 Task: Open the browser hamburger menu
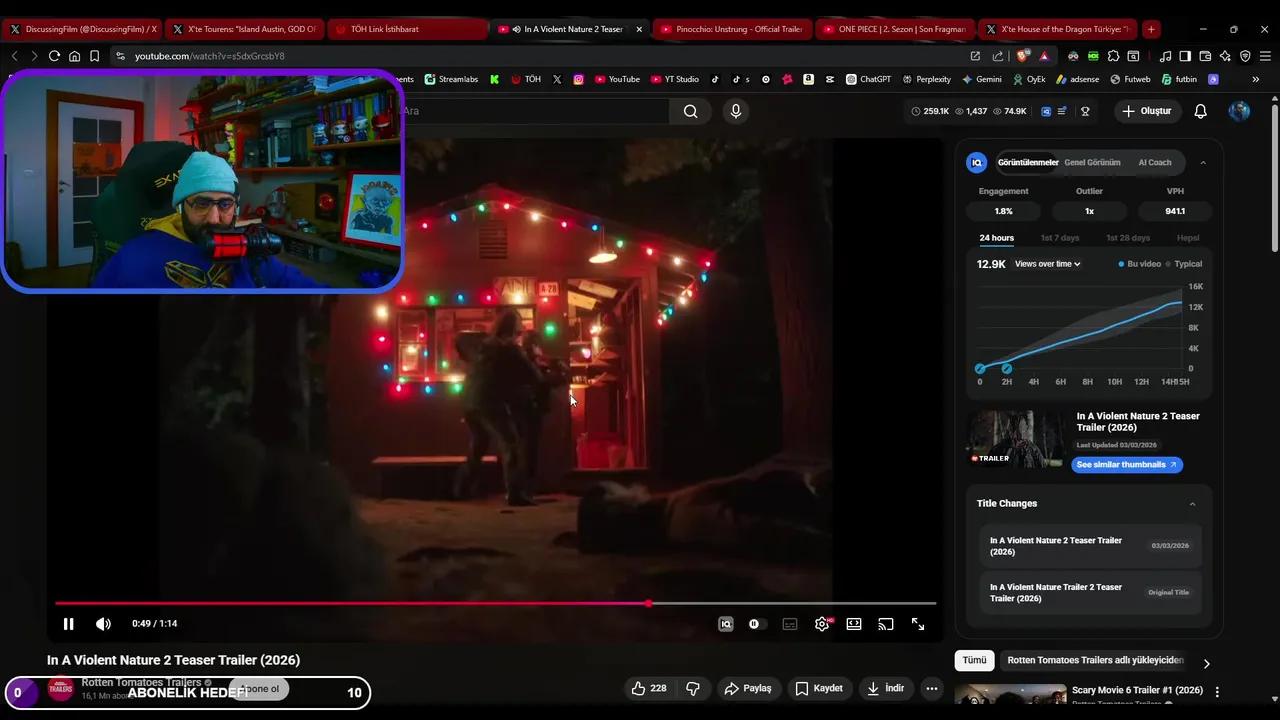1265,56
